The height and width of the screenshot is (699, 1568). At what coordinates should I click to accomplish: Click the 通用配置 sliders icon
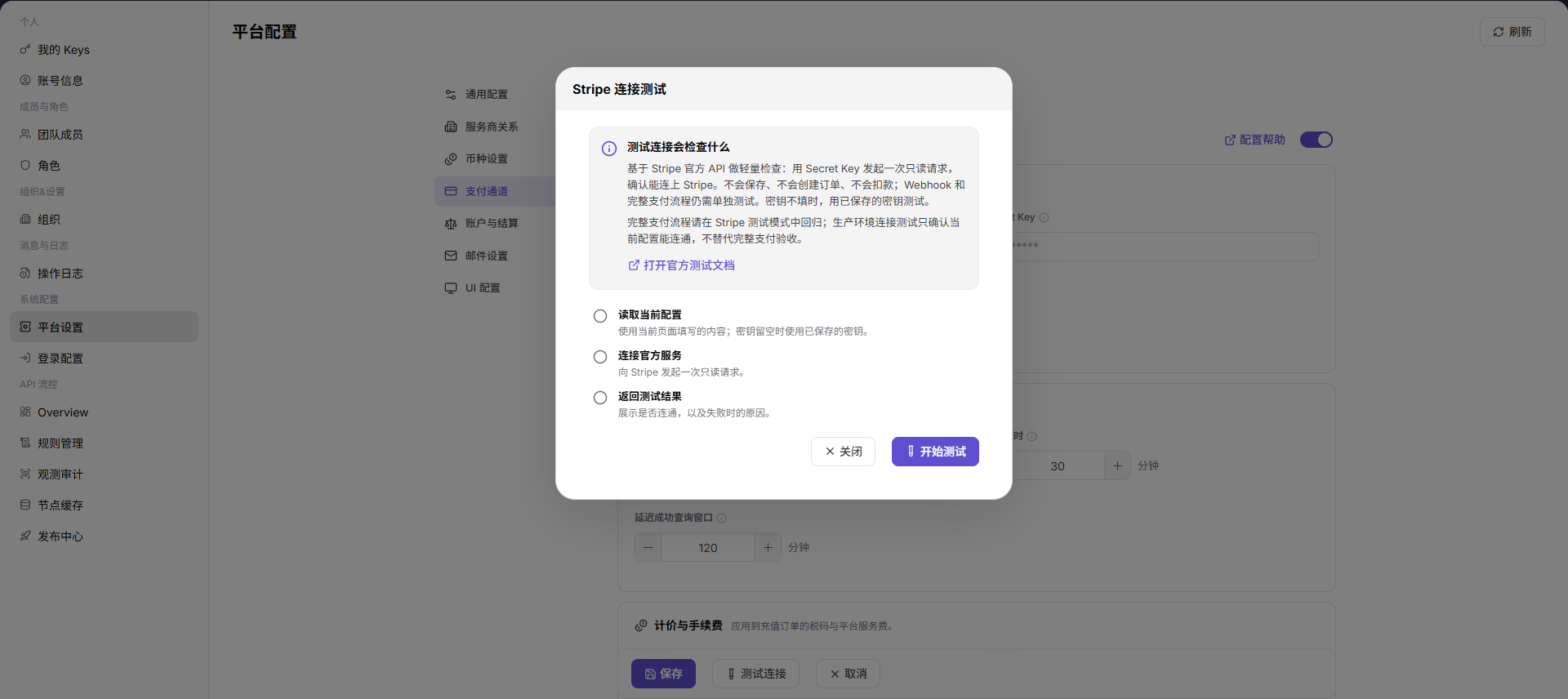point(451,95)
